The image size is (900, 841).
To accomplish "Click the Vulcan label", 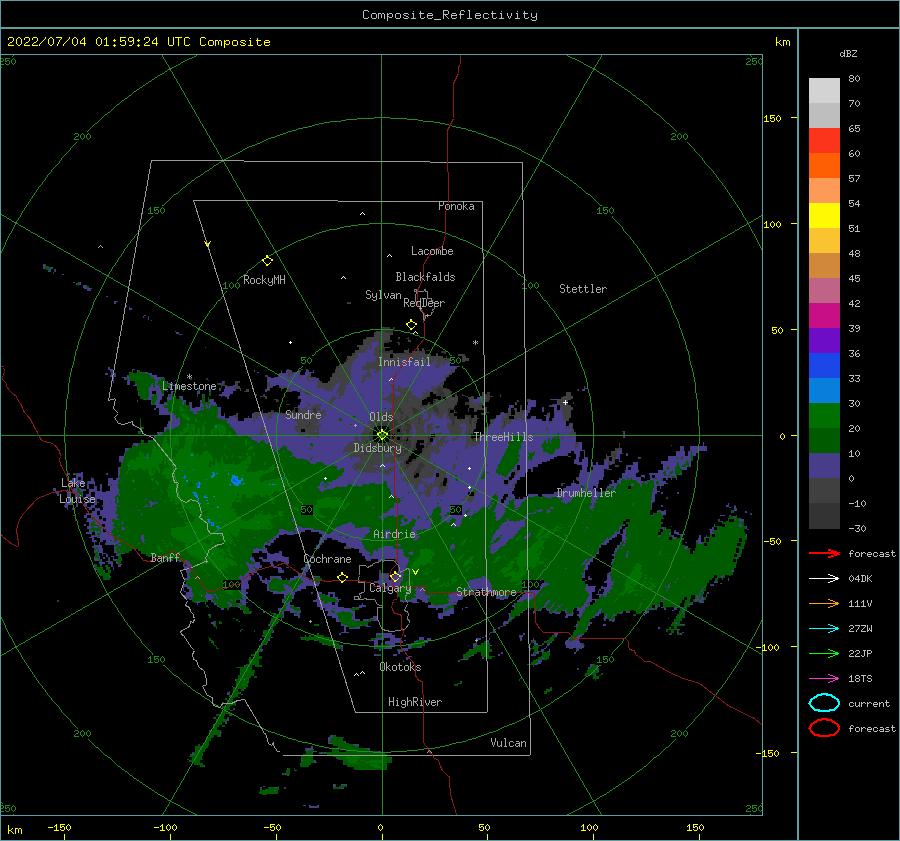I will coord(509,743).
